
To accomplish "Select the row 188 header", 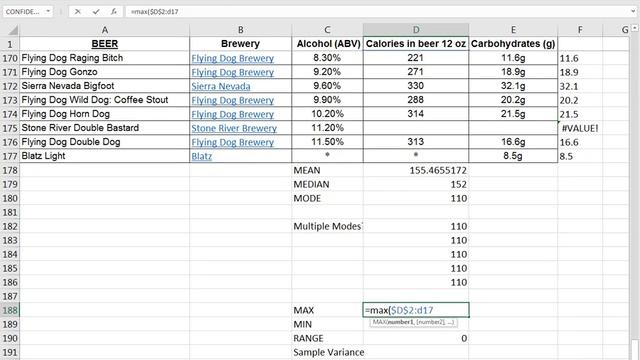I will pos(10,310).
